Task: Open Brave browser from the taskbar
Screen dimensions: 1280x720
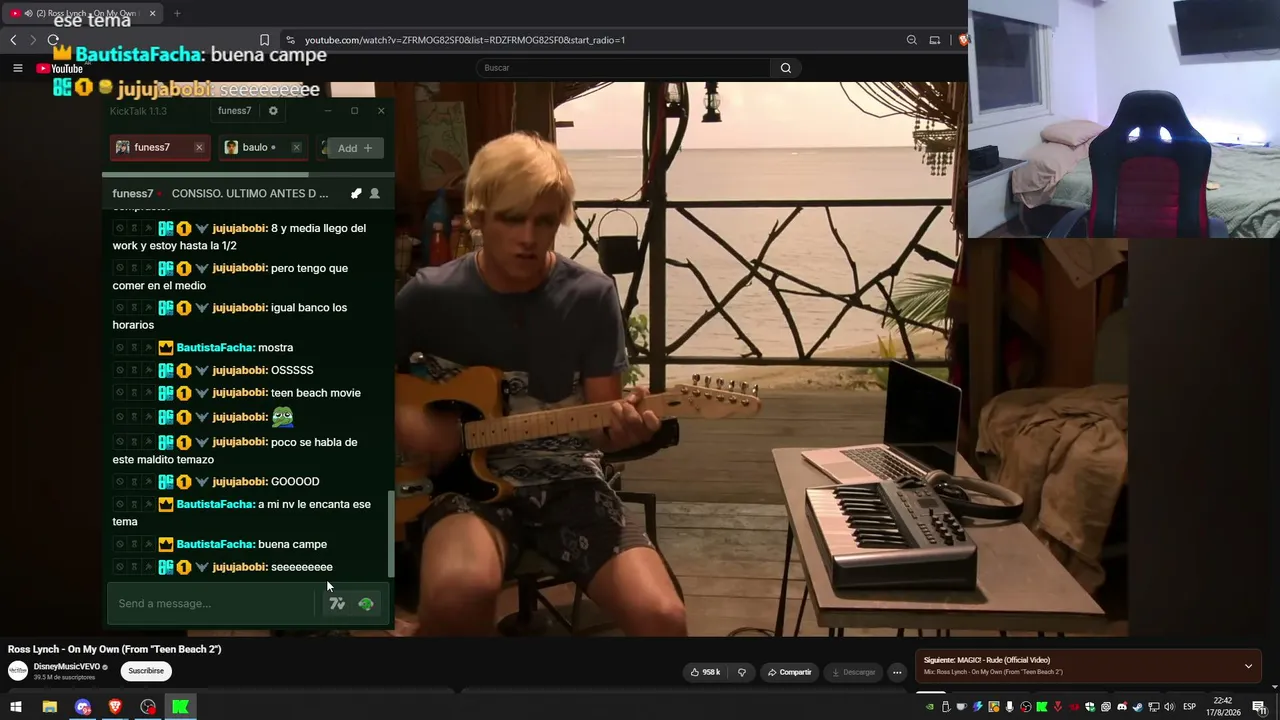Action: click(115, 707)
